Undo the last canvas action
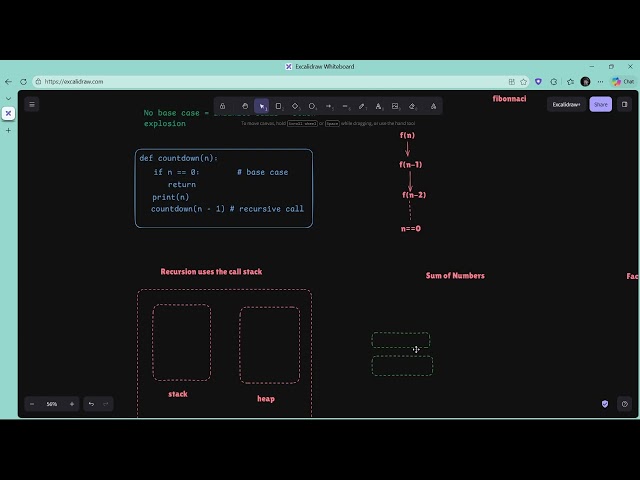640x480 pixels. click(x=91, y=404)
